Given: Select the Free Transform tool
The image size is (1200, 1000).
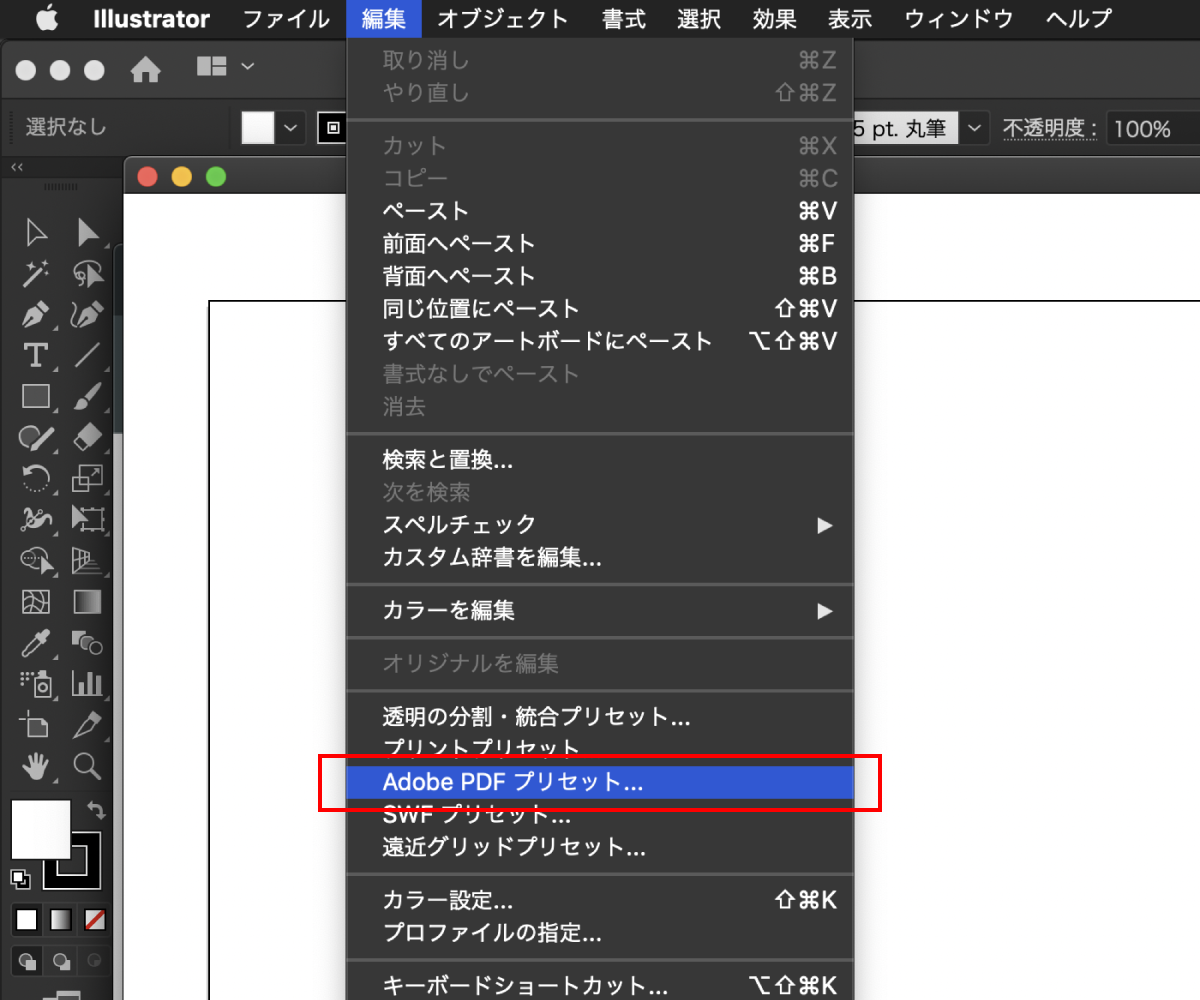Looking at the screenshot, I should [88, 519].
